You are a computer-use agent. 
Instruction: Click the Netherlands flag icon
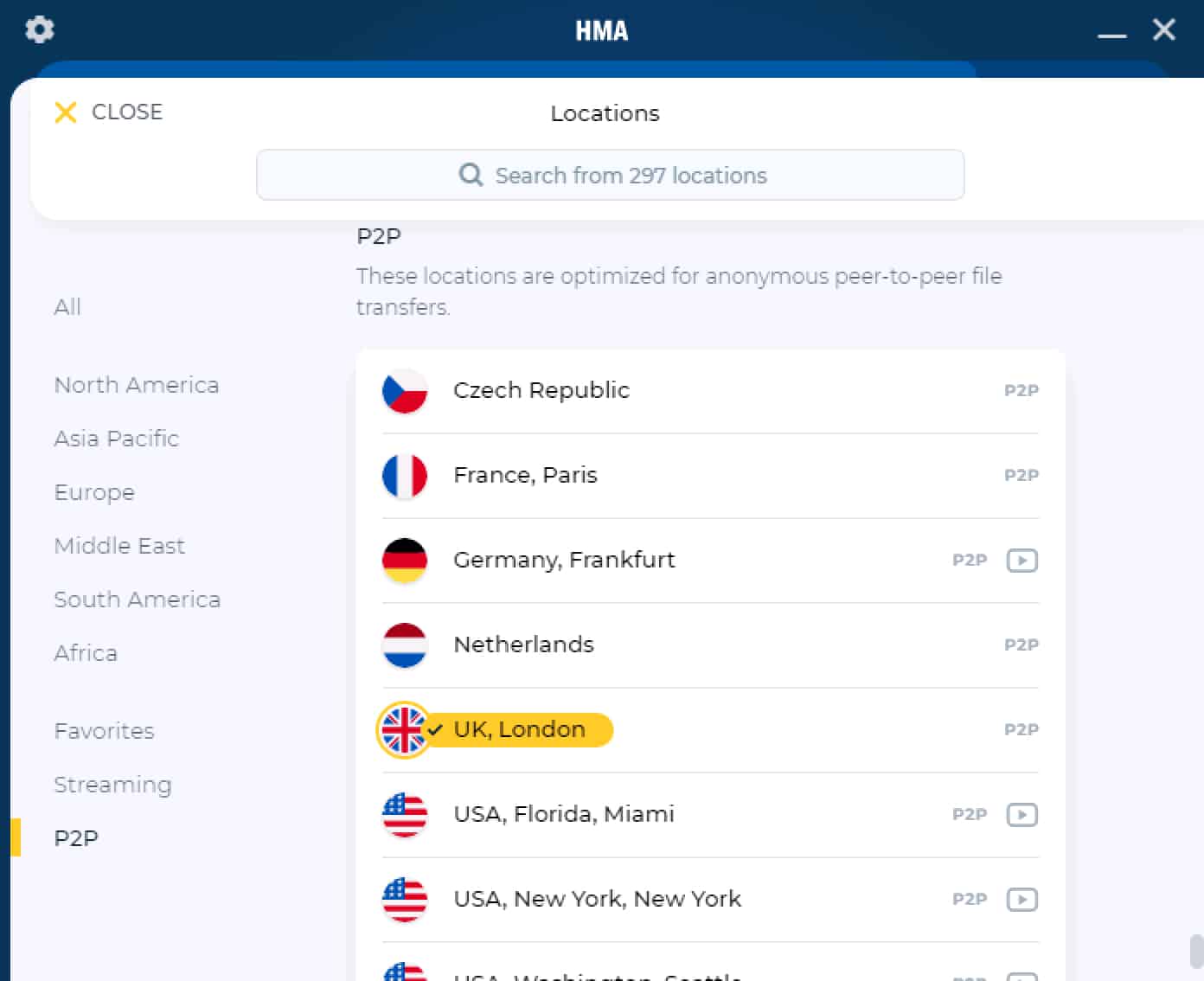[x=405, y=645]
